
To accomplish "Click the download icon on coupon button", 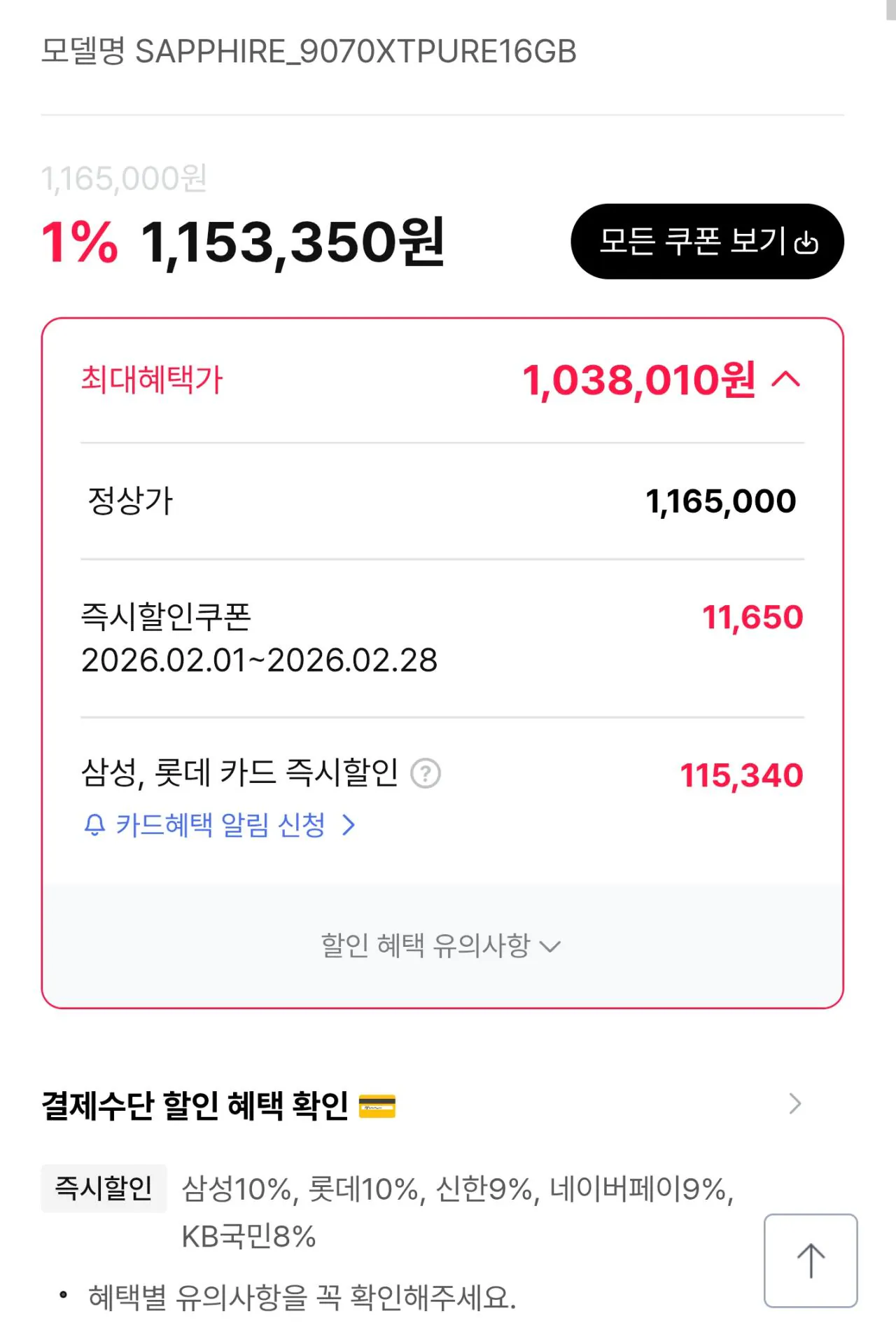I will [806, 242].
